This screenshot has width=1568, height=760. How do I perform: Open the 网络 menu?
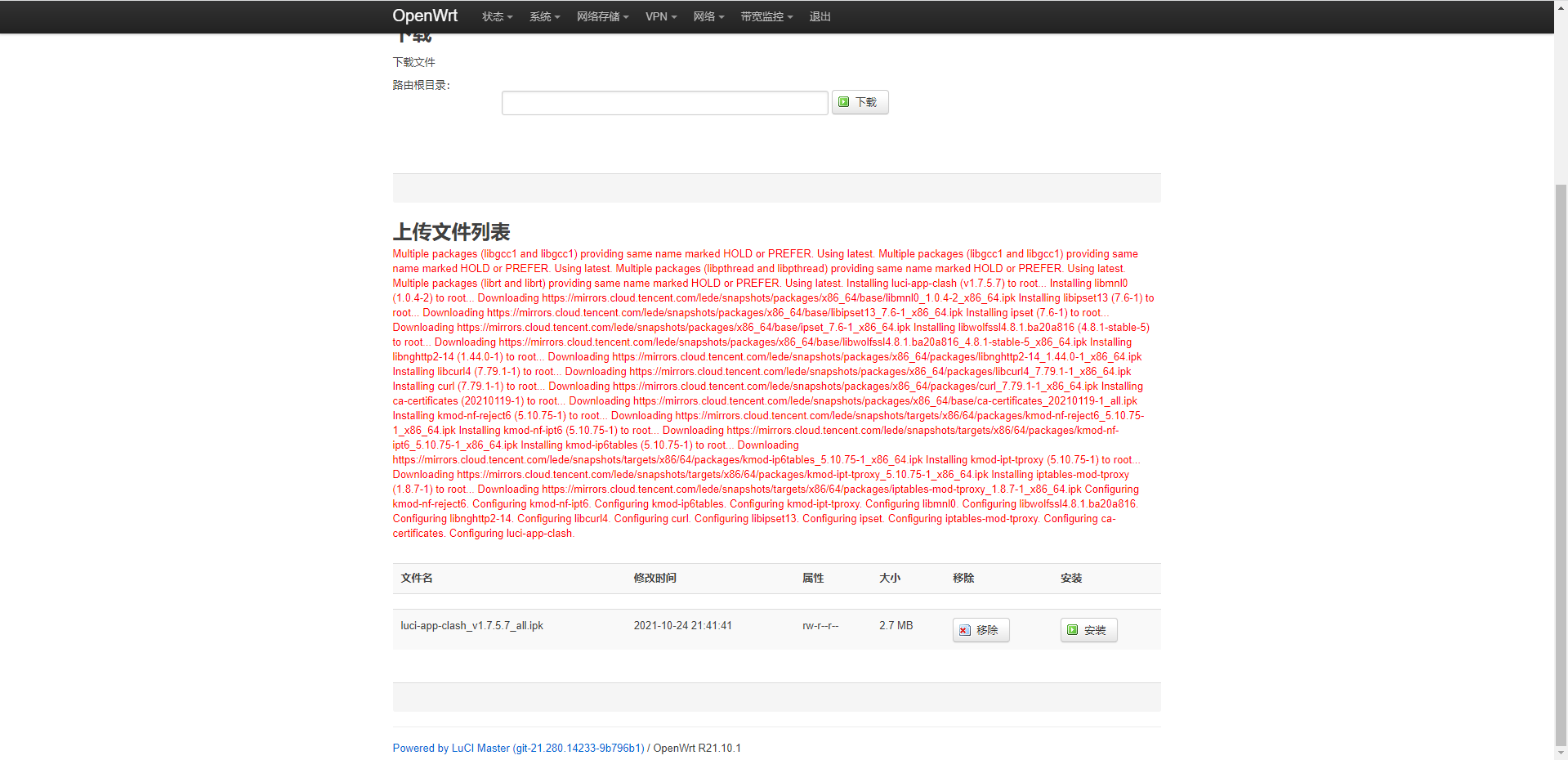tap(708, 16)
